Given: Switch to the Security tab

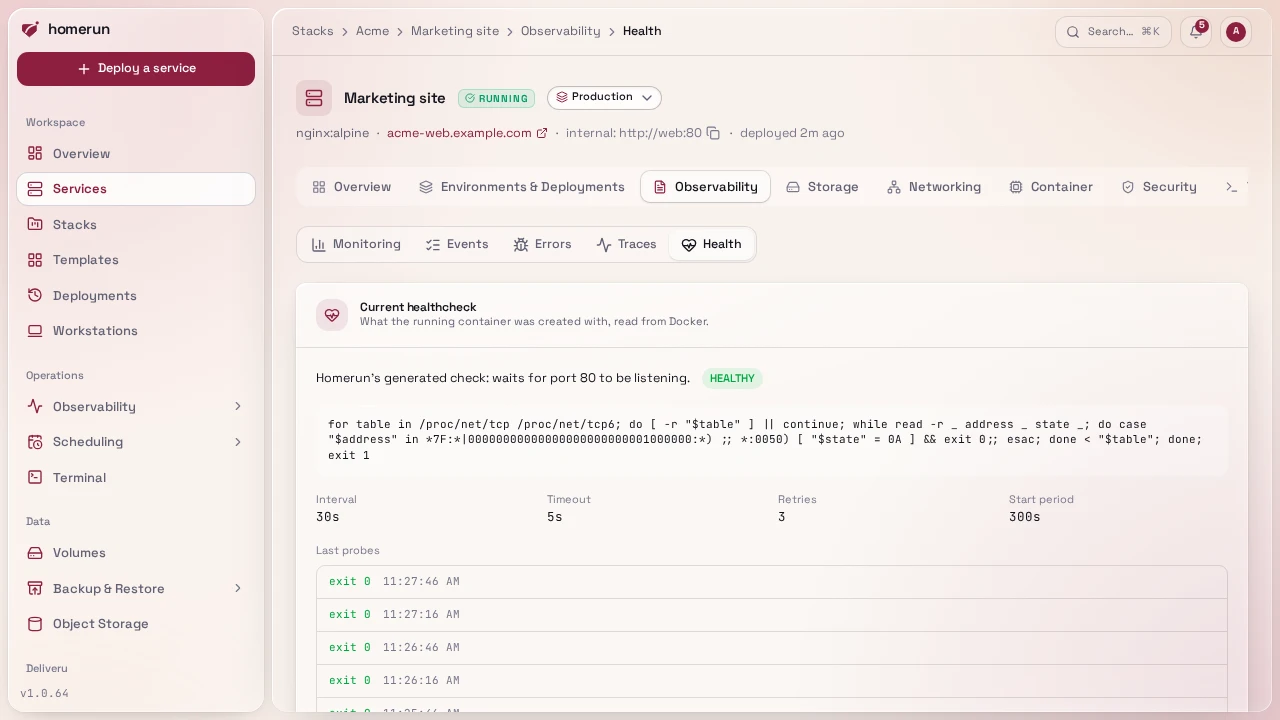Looking at the screenshot, I should pos(1159,187).
